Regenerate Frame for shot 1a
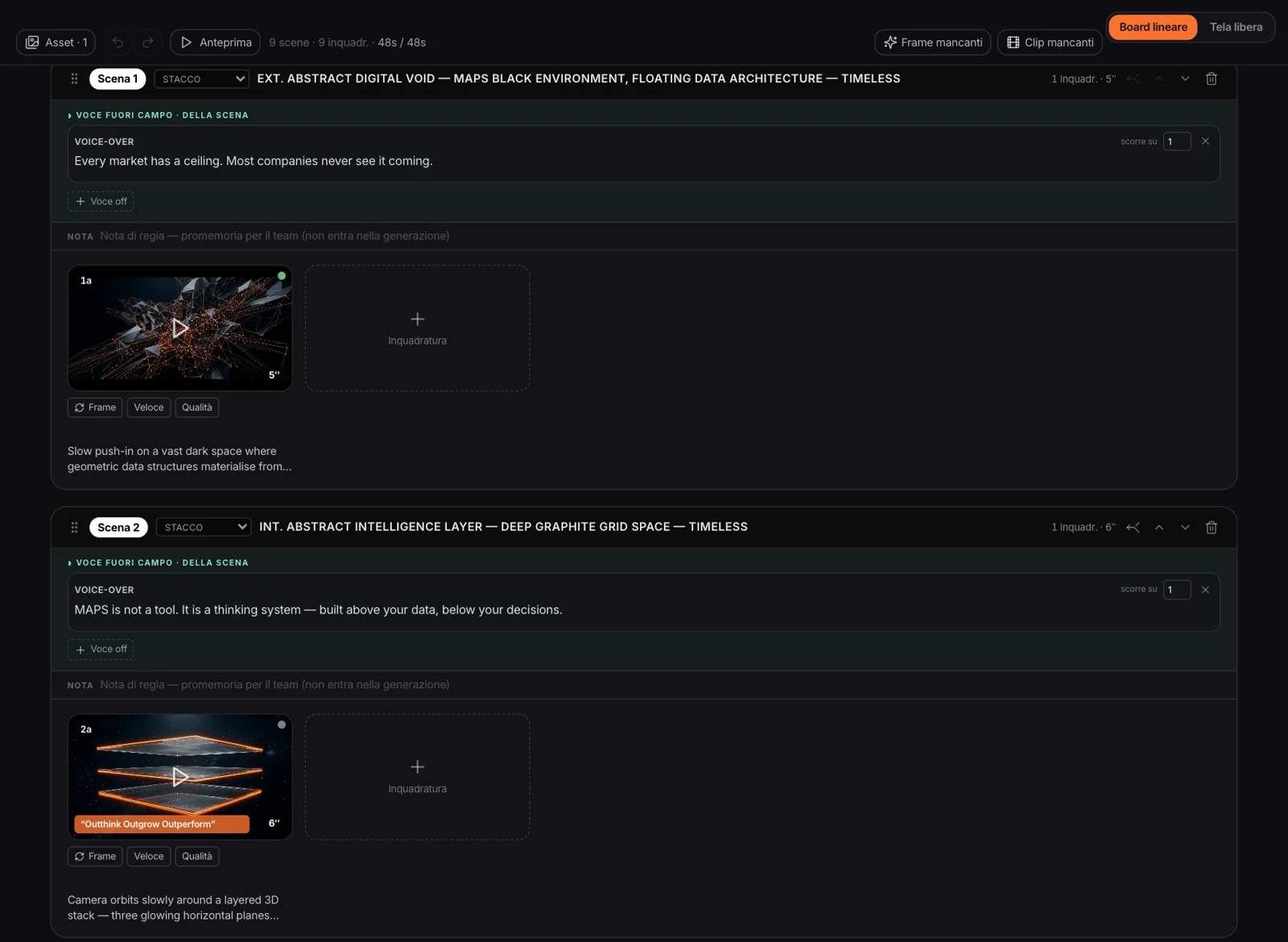 pyautogui.click(x=95, y=407)
